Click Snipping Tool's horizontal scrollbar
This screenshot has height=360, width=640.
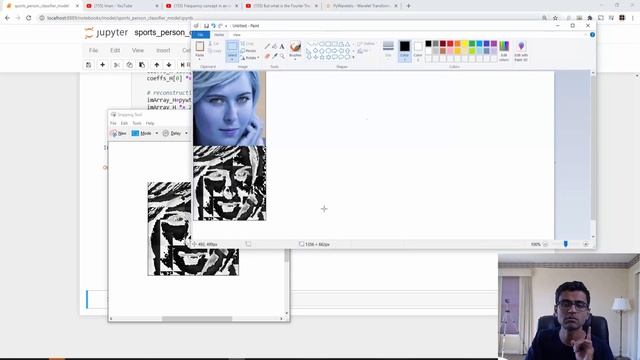point(196,318)
